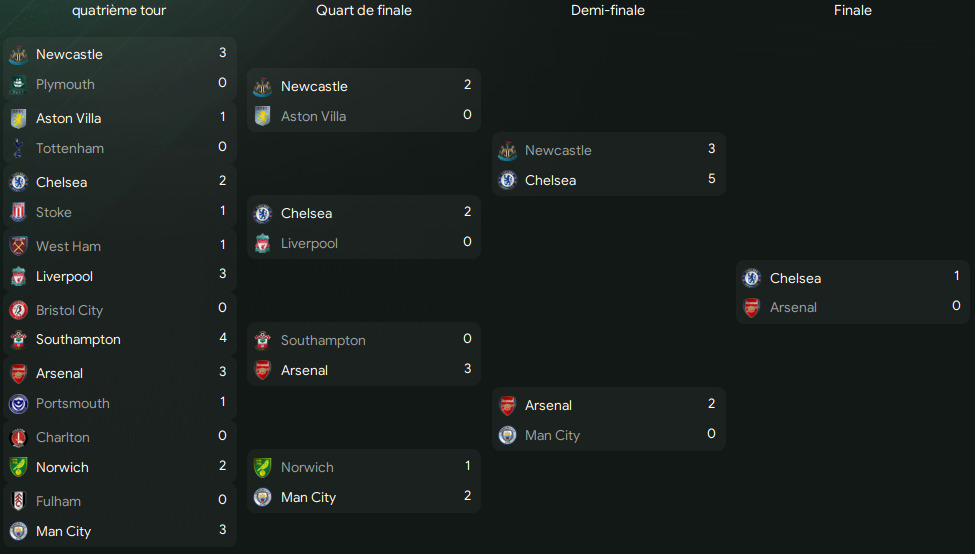
Task: Click Man City badge in Demi-finale
Action: click(507, 435)
